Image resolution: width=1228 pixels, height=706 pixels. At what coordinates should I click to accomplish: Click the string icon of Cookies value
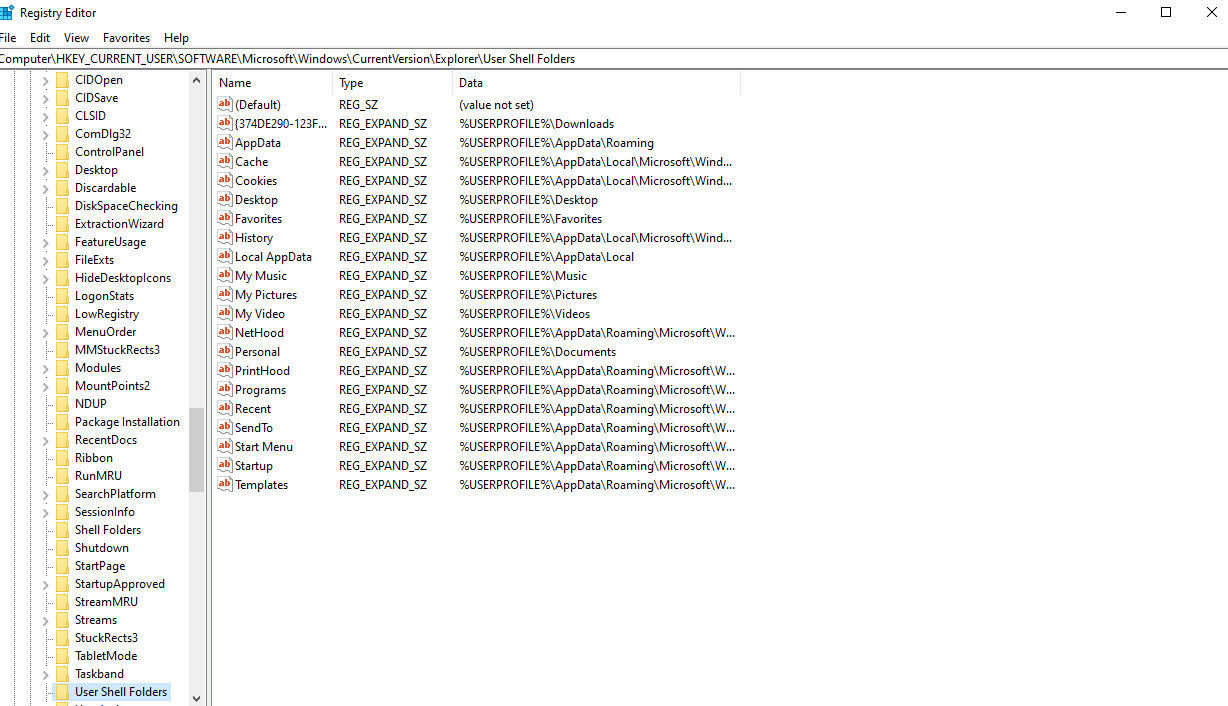225,180
